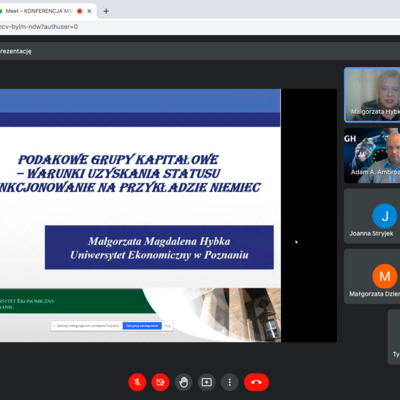Open a new browser tab
Screen dimensions: 400x400
click(x=106, y=11)
